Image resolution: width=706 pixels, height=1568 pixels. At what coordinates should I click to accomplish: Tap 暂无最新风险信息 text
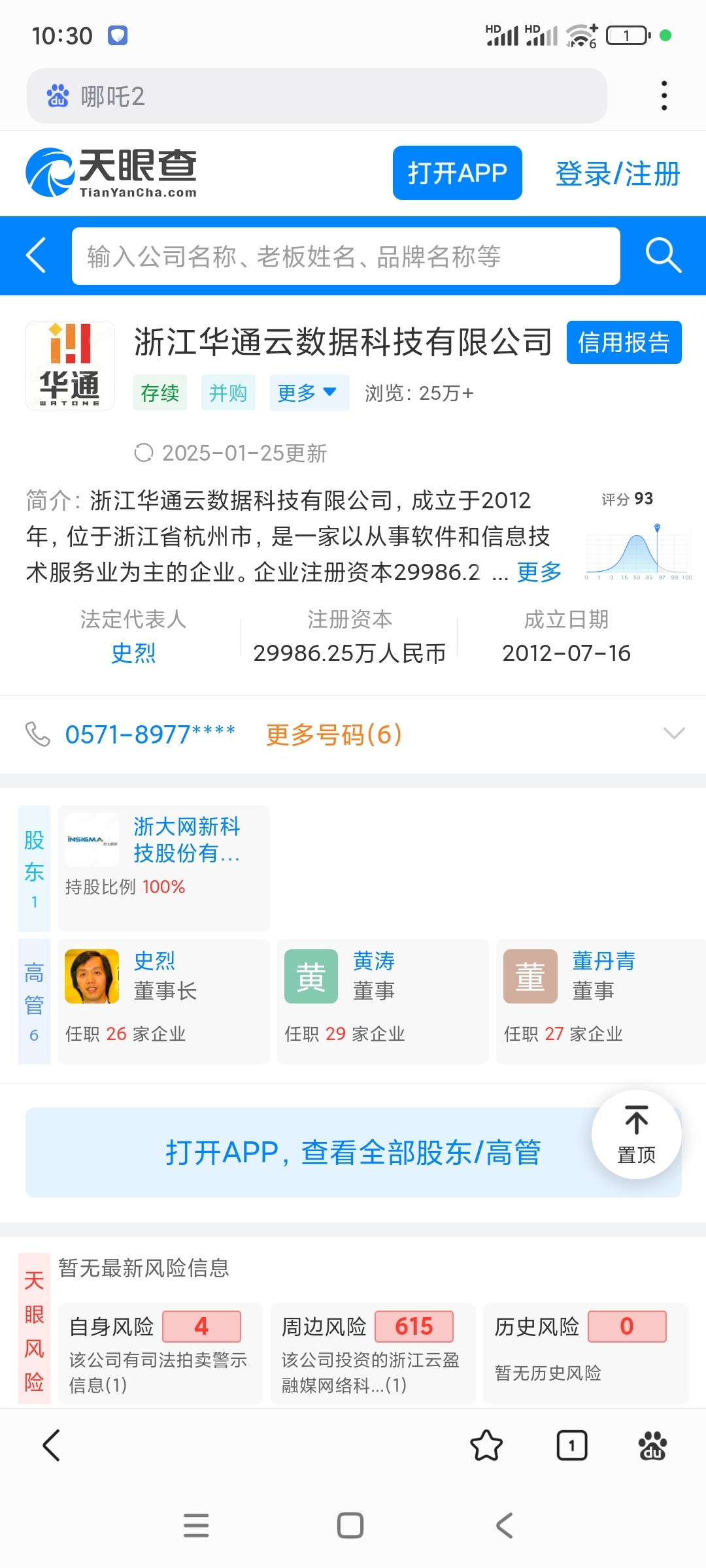click(x=144, y=1267)
